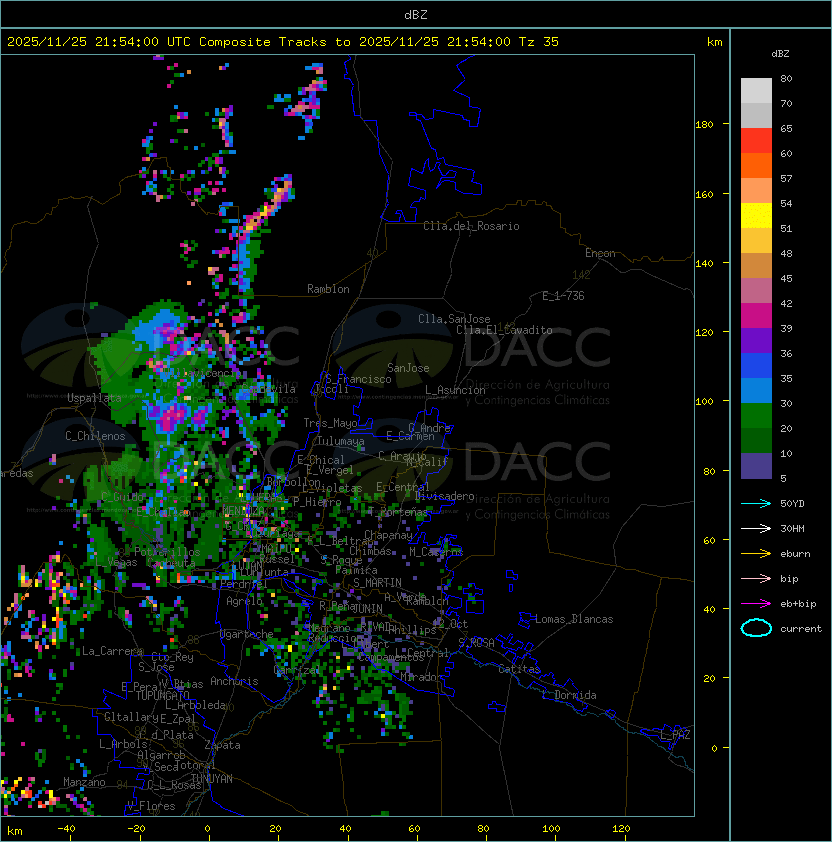This screenshot has width=832, height=842.
Task: Click the Zapata place label
Action: (x=222, y=745)
